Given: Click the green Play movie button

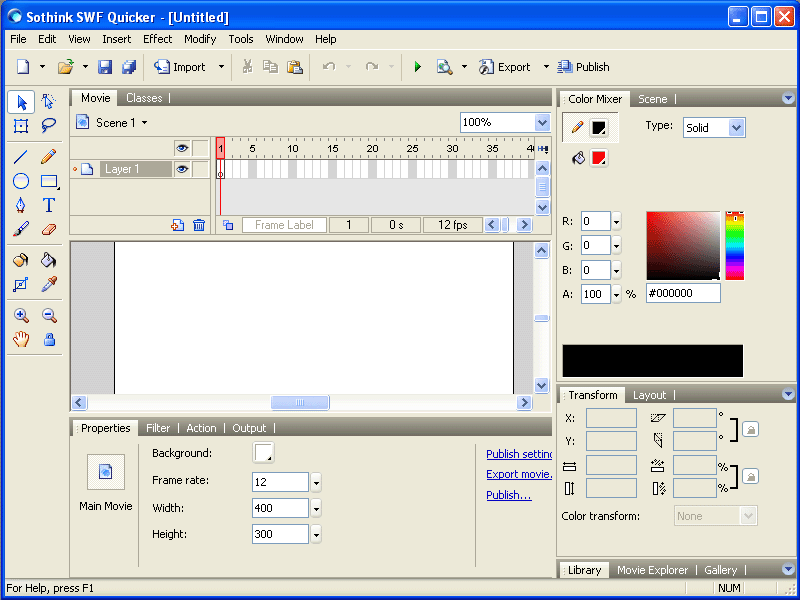Looking at the screenshot, I should pyautogui.click(x=417, y=67).
